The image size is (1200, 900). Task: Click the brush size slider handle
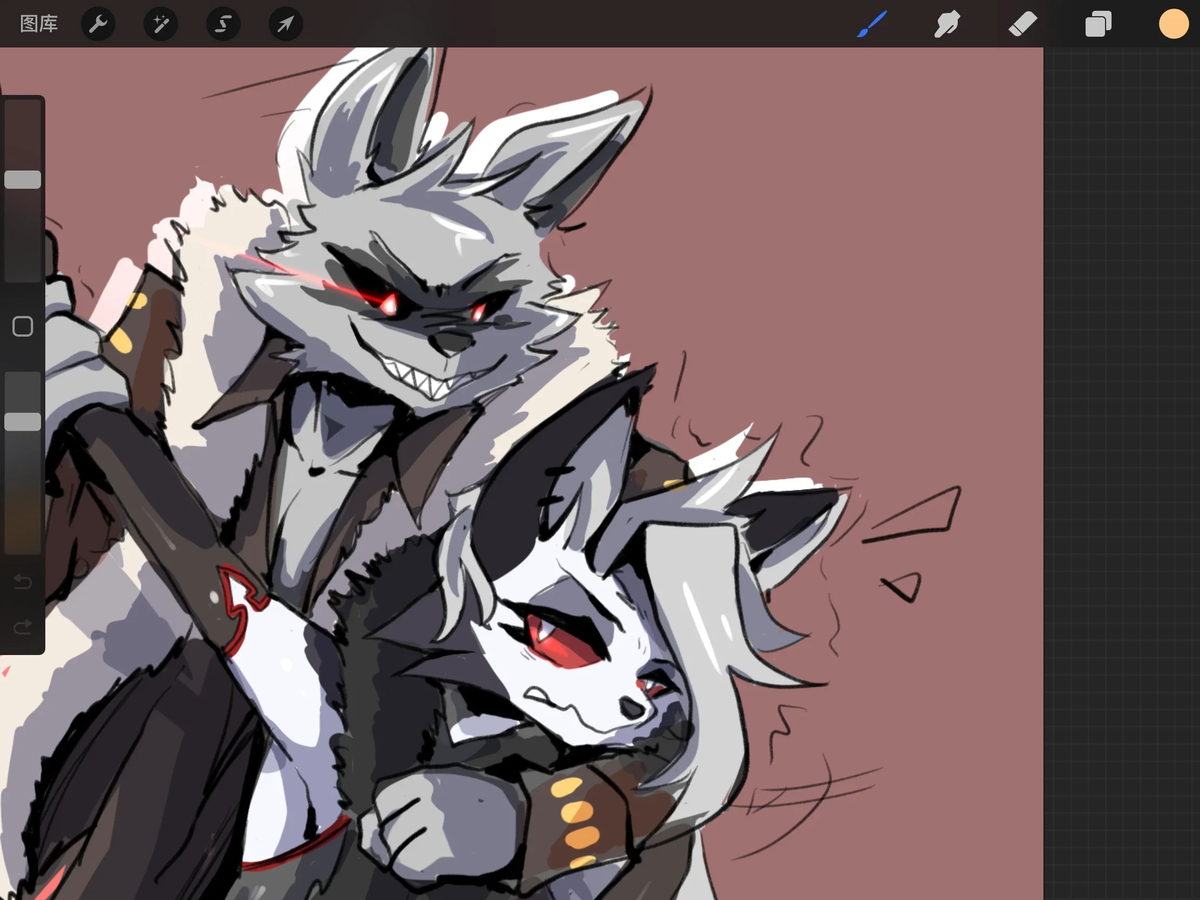tap(22, 180)
